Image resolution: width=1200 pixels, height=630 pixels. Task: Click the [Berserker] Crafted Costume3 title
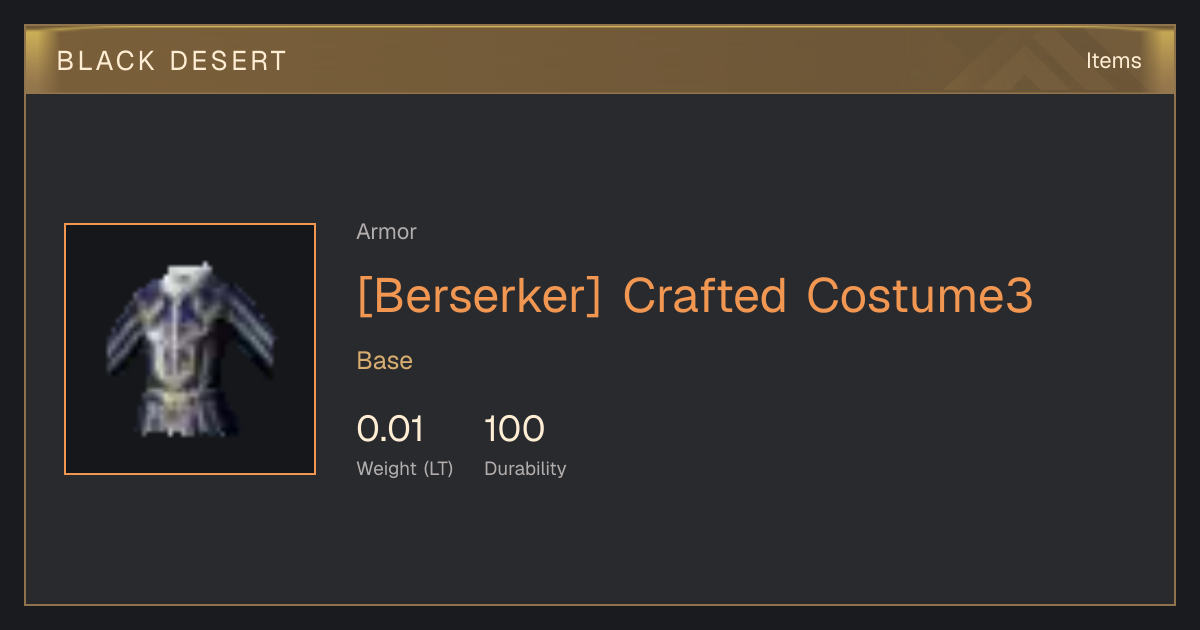click(694, 296)
